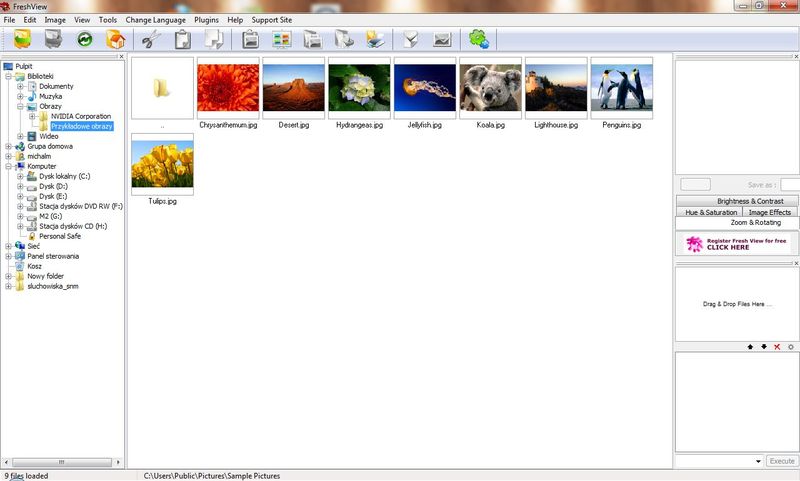Click the red X remove icon
The image size is (800, 481).
[x=777, y=347]
